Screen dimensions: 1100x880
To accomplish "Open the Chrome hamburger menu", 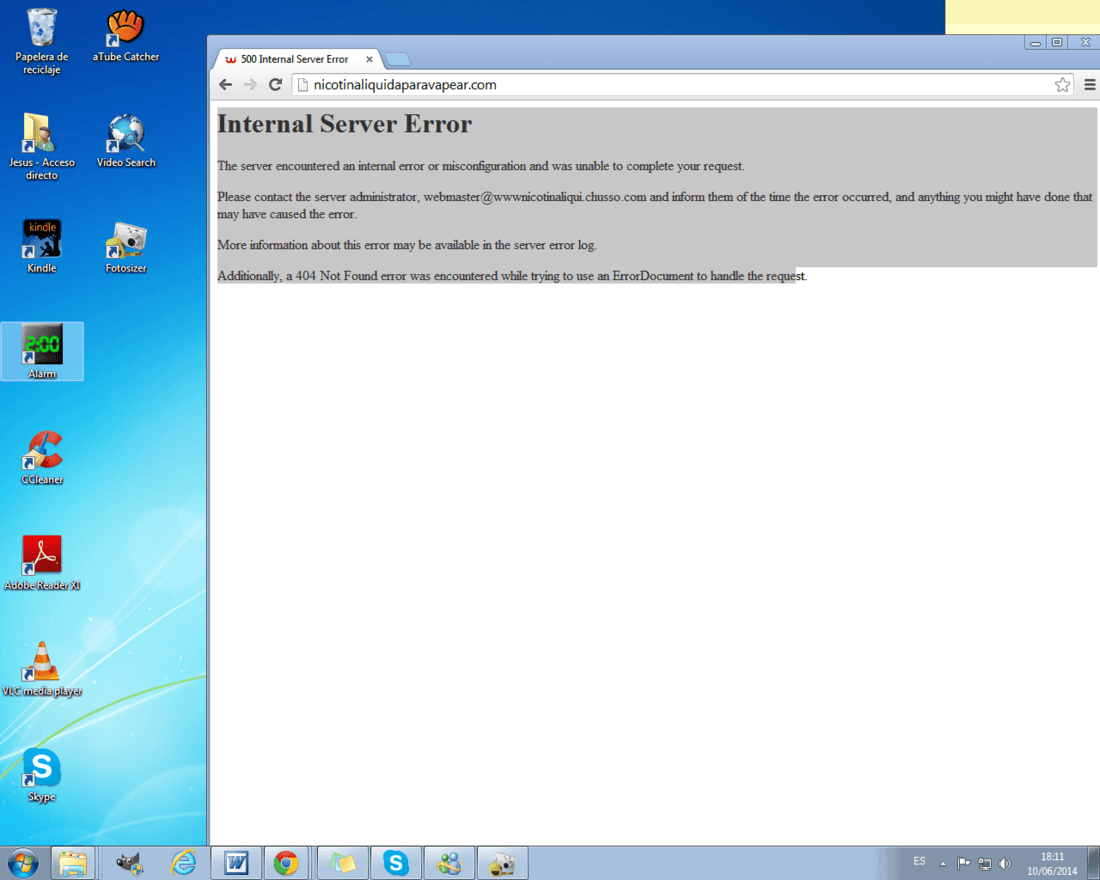I will tap(1089, 85).
